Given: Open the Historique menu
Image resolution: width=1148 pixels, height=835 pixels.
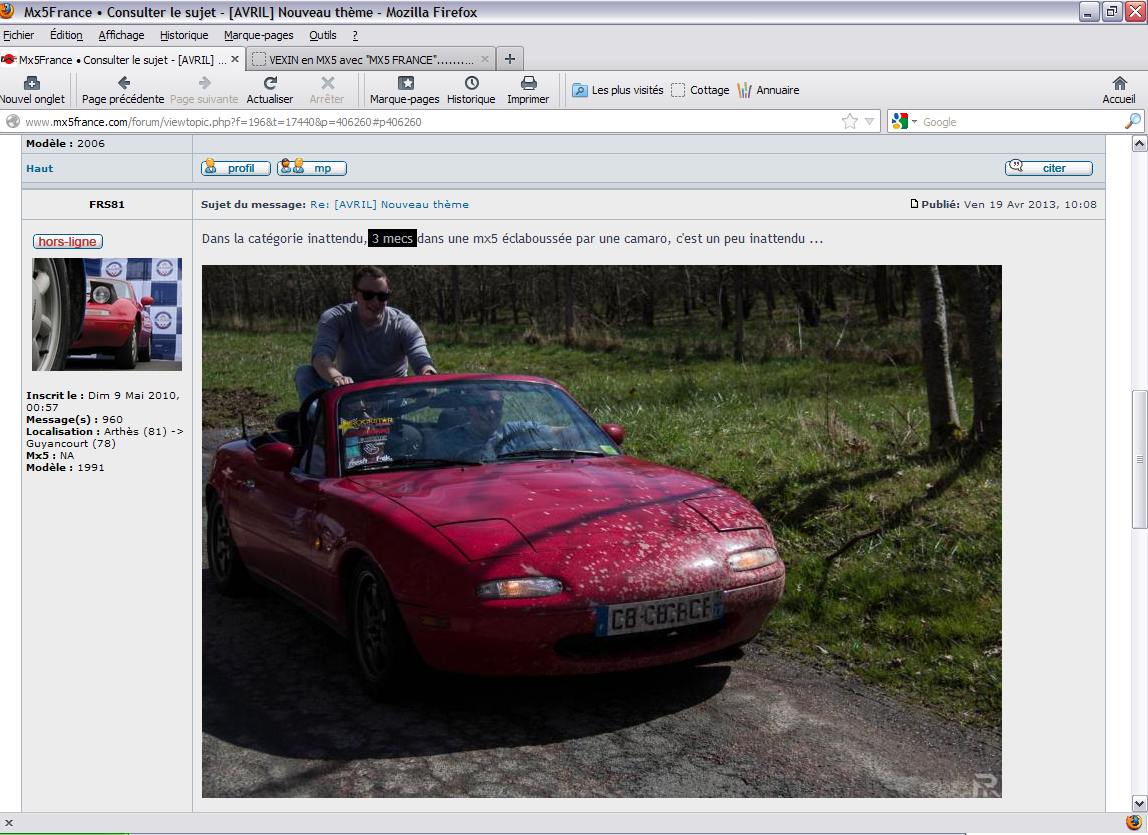Looking at the screenshot, I should (184, 35).
